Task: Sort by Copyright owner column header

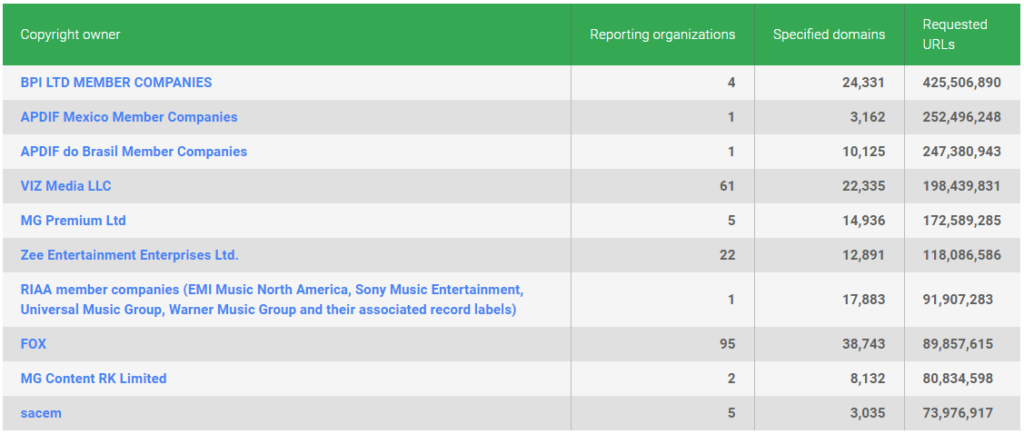Action: tap(71, 35)
